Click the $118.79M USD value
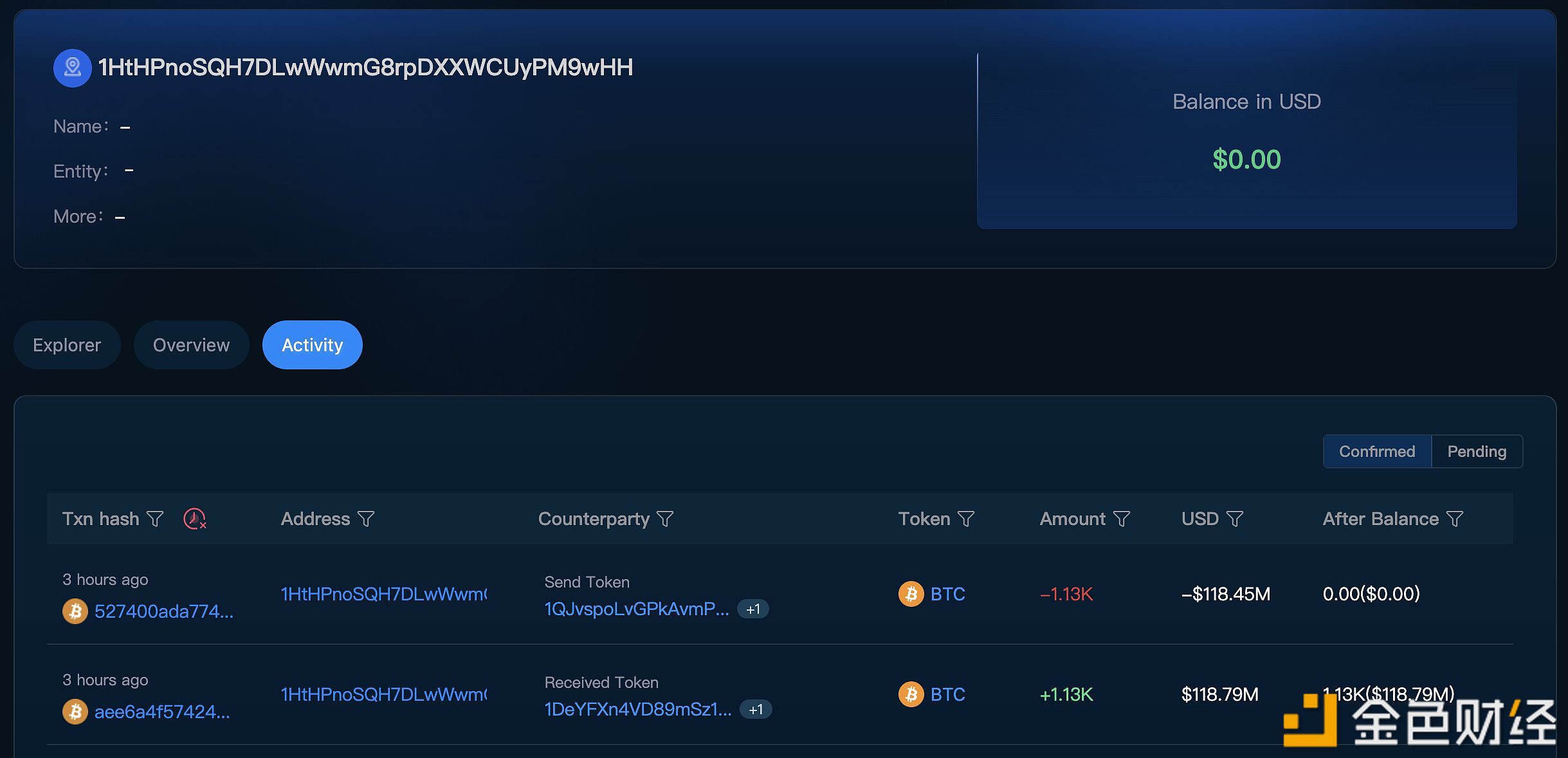Viewport: 1568px width, 758px height. [x=1220, y=694]
